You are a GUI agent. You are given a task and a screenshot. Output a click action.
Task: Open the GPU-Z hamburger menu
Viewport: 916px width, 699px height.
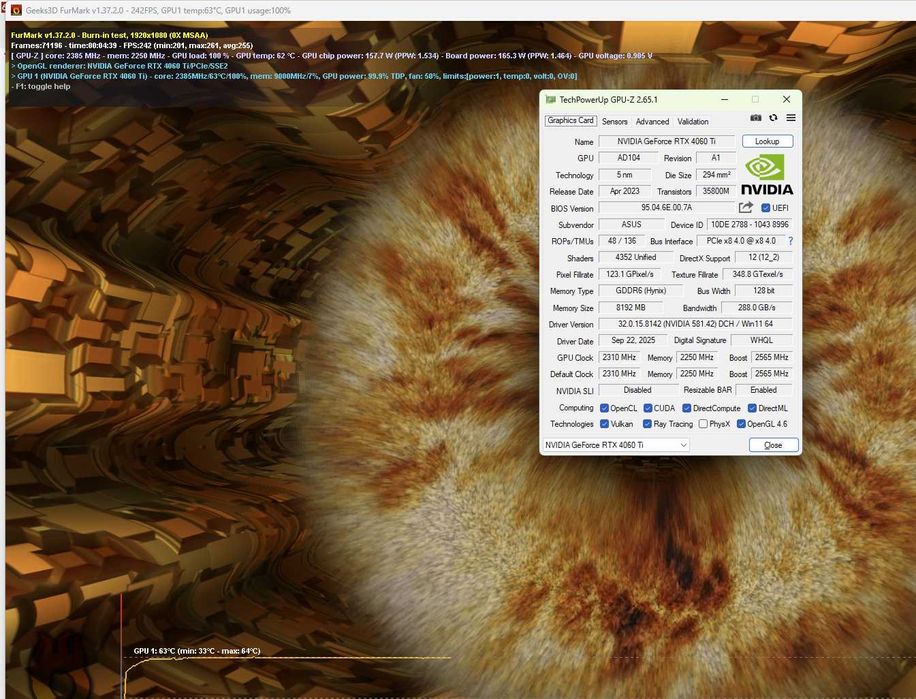click(791, 118)
